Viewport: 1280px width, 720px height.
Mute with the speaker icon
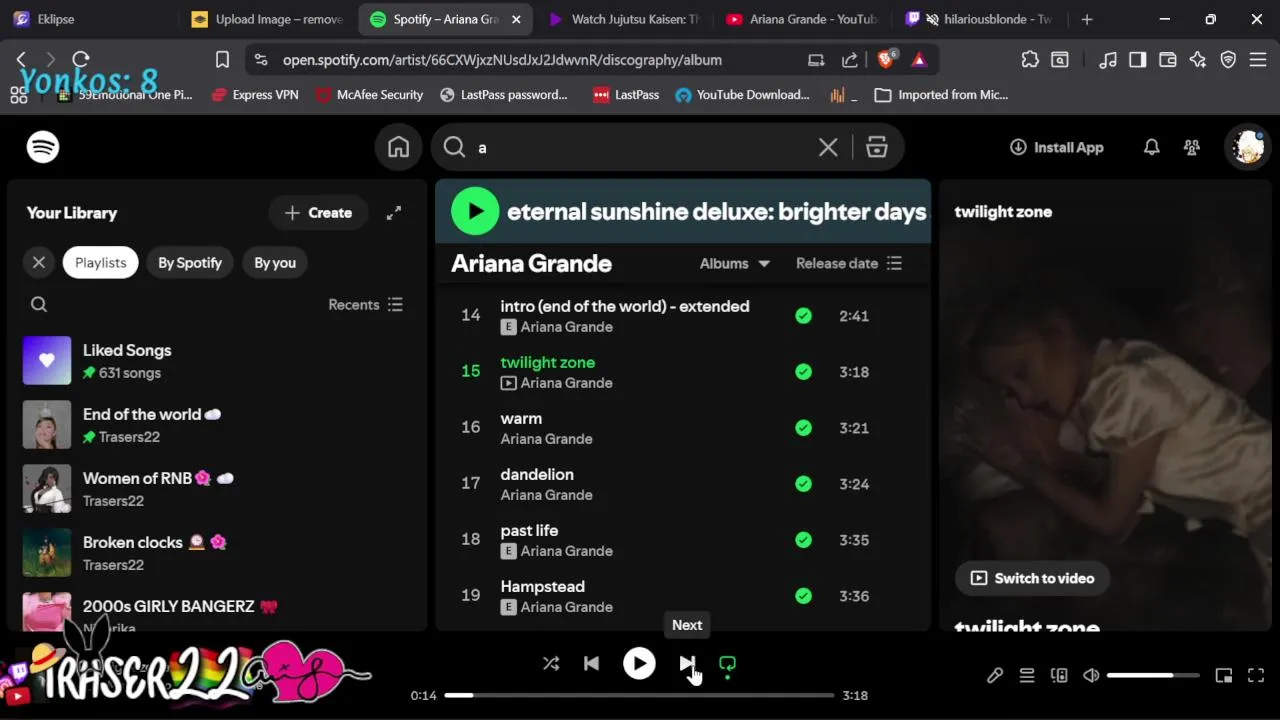(x=1091, y=676)
